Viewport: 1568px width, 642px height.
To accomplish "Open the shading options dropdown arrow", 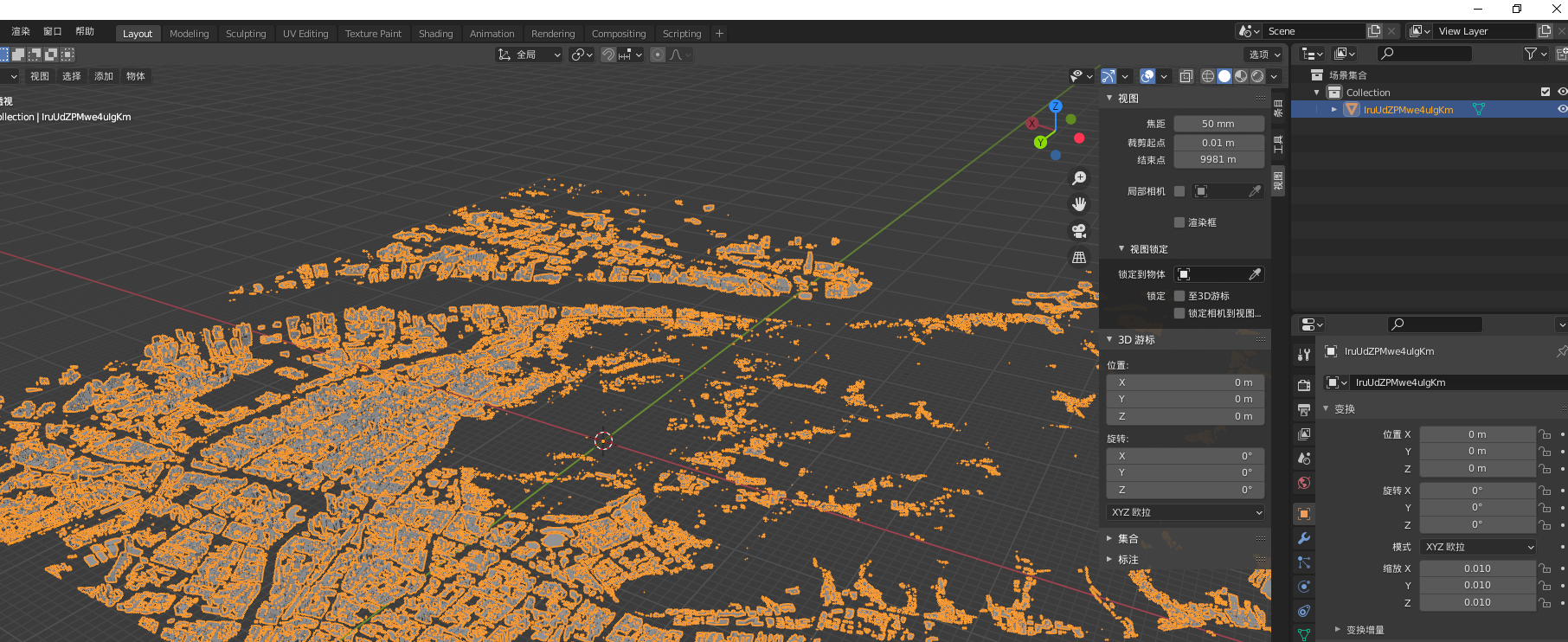I will pos(1274,76).
